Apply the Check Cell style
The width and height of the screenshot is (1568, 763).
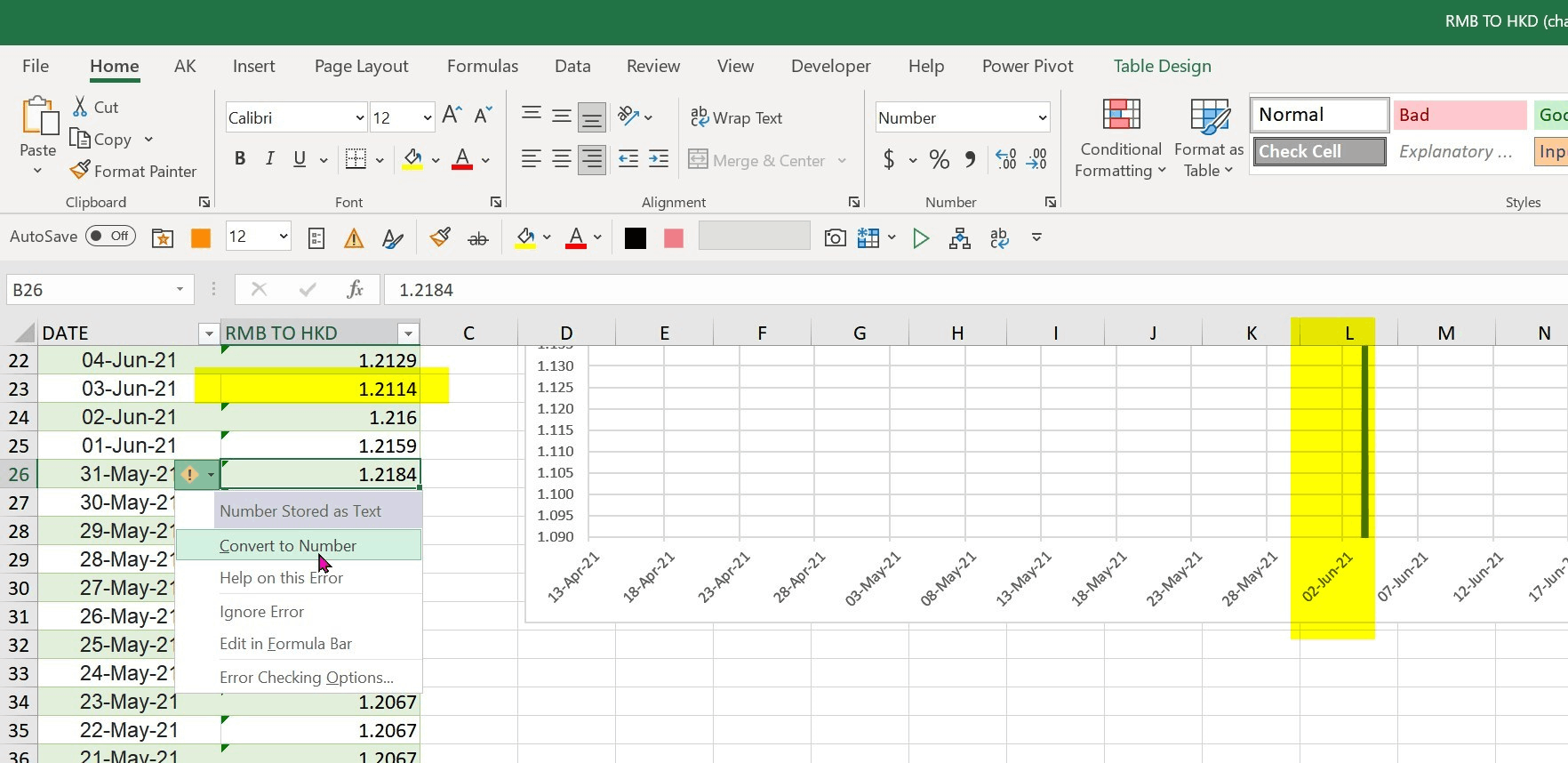(1320, 151)
